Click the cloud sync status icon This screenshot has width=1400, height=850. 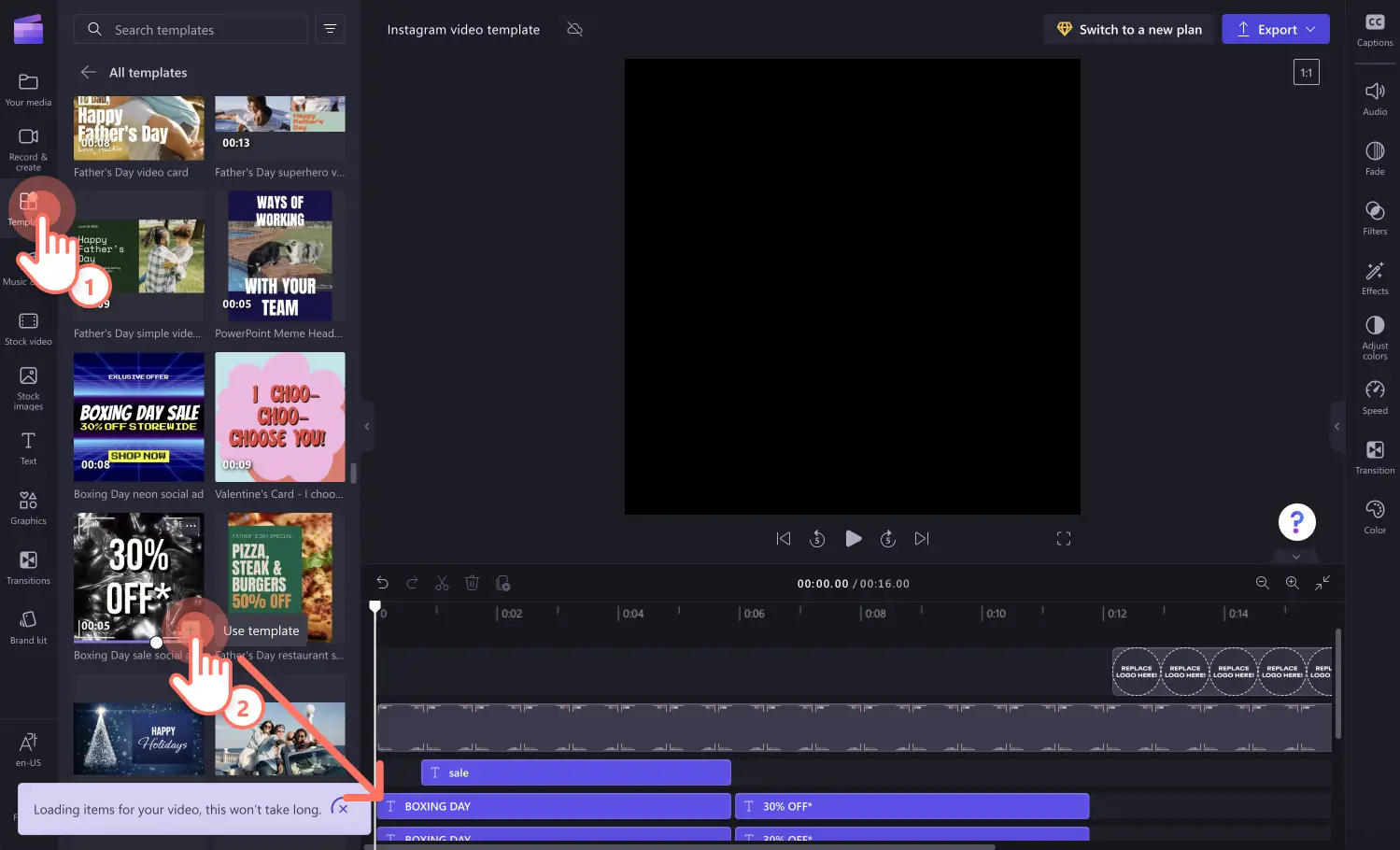[x=575, y=29]
